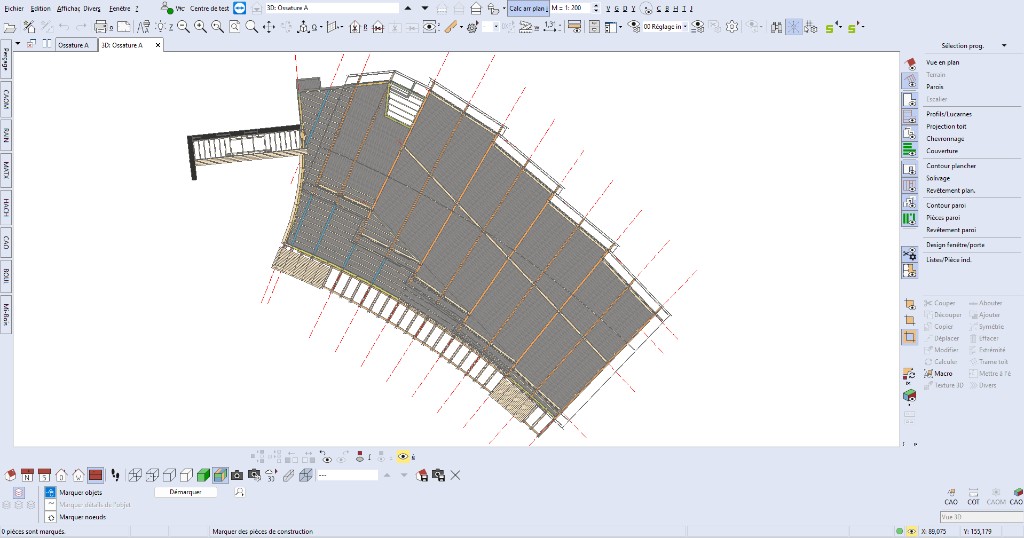This screenshot has height=538, width=1024.
Task: Select the green solid cube display mode
Action: pyautogui.click(x=203, y=475)
